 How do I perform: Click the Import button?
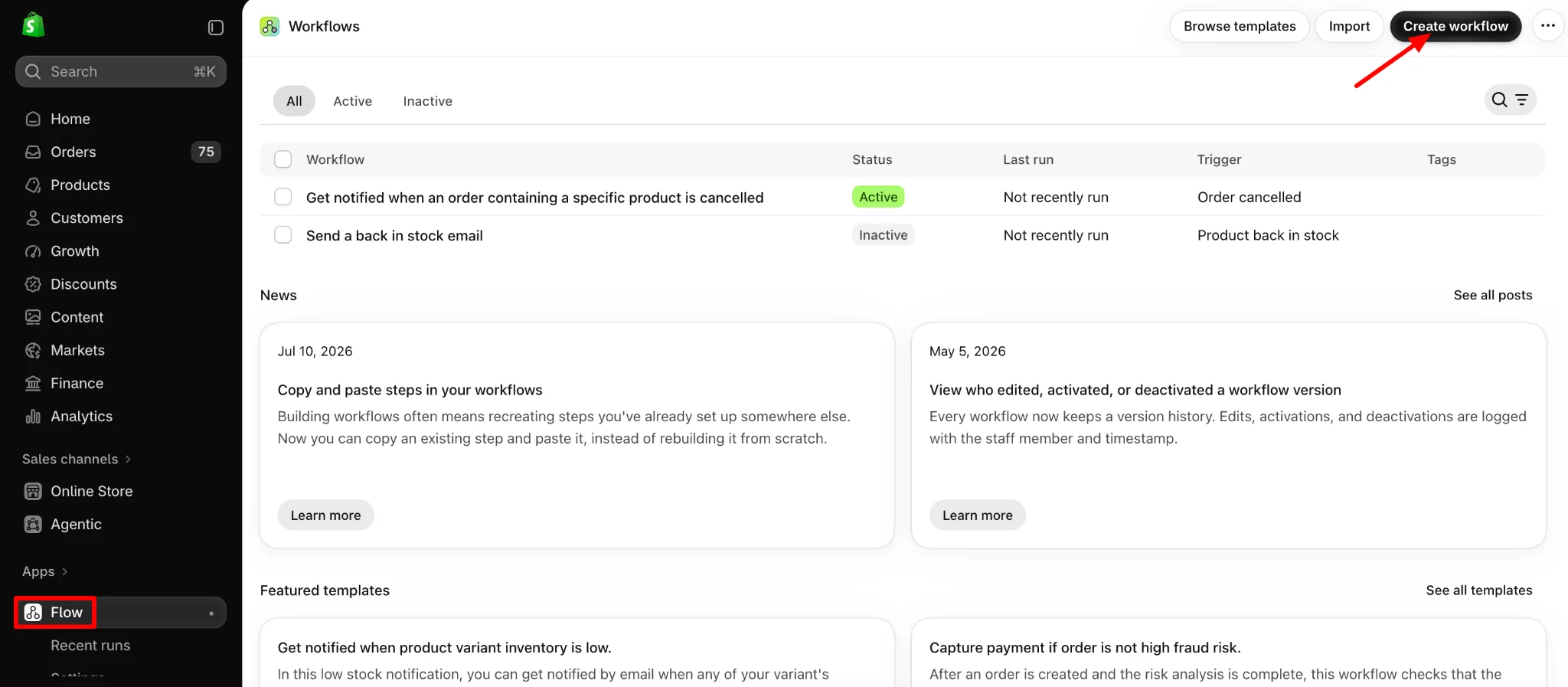tap(1349, 26)
